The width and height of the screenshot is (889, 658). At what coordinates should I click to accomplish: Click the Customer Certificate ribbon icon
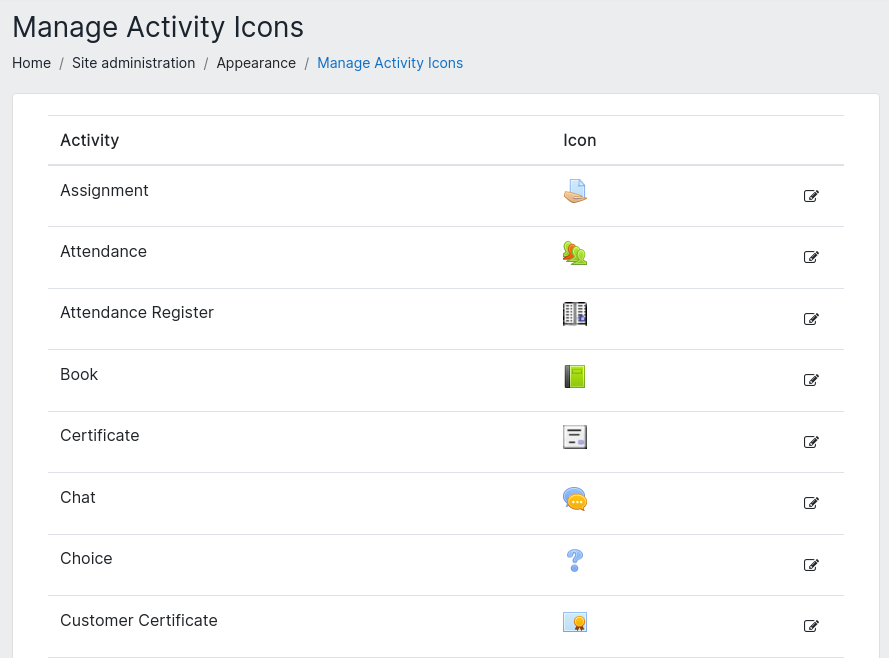click(575, 622)
